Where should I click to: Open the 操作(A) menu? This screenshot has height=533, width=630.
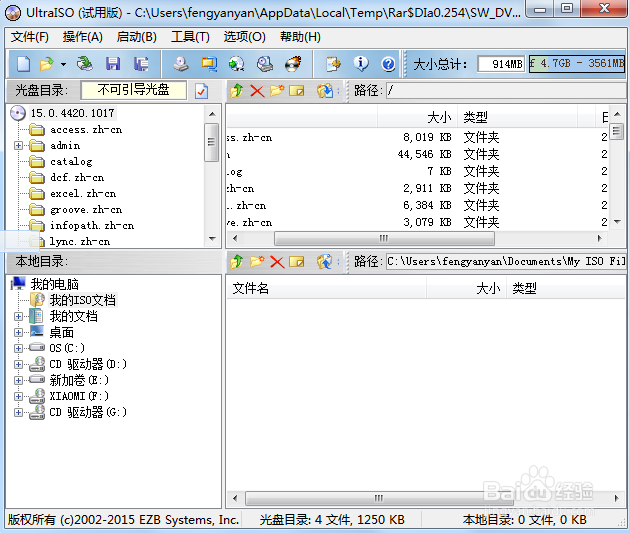coord(82,37)
